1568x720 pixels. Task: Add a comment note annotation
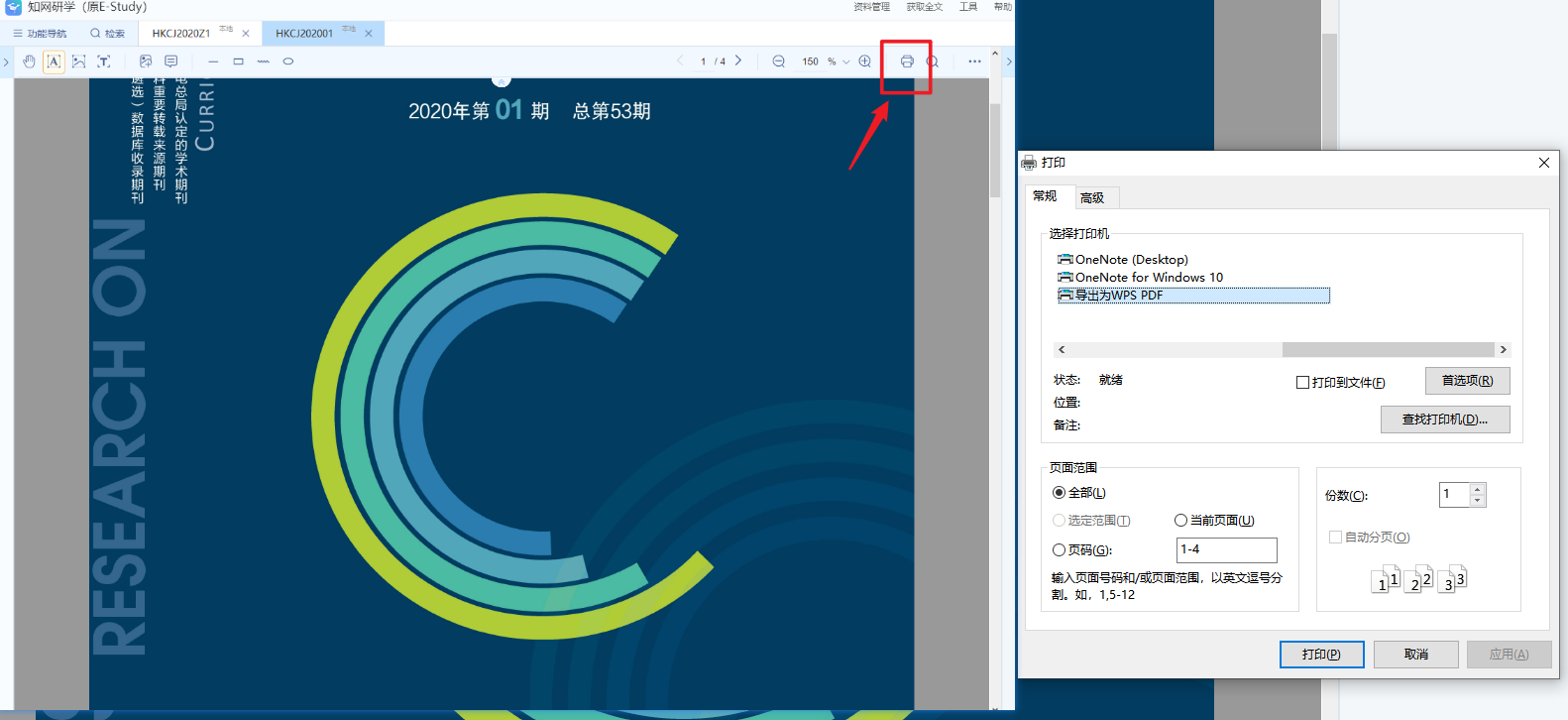(171, 61)
